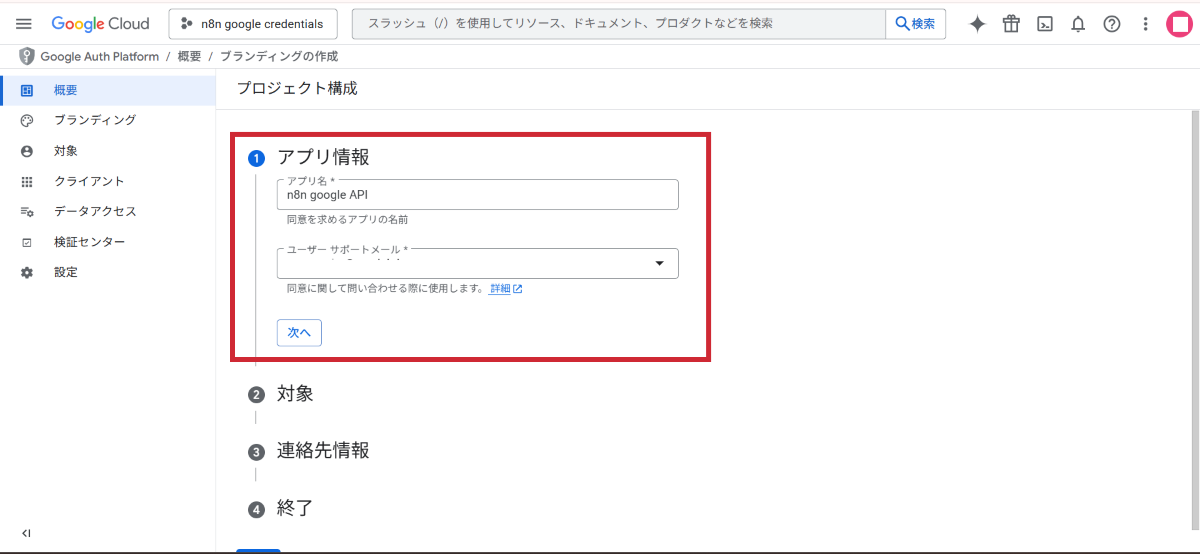Viewport: 1200px width, 554px height.
Task: Expand the ユーザー サポートメール dropdown
Action: 659,263
